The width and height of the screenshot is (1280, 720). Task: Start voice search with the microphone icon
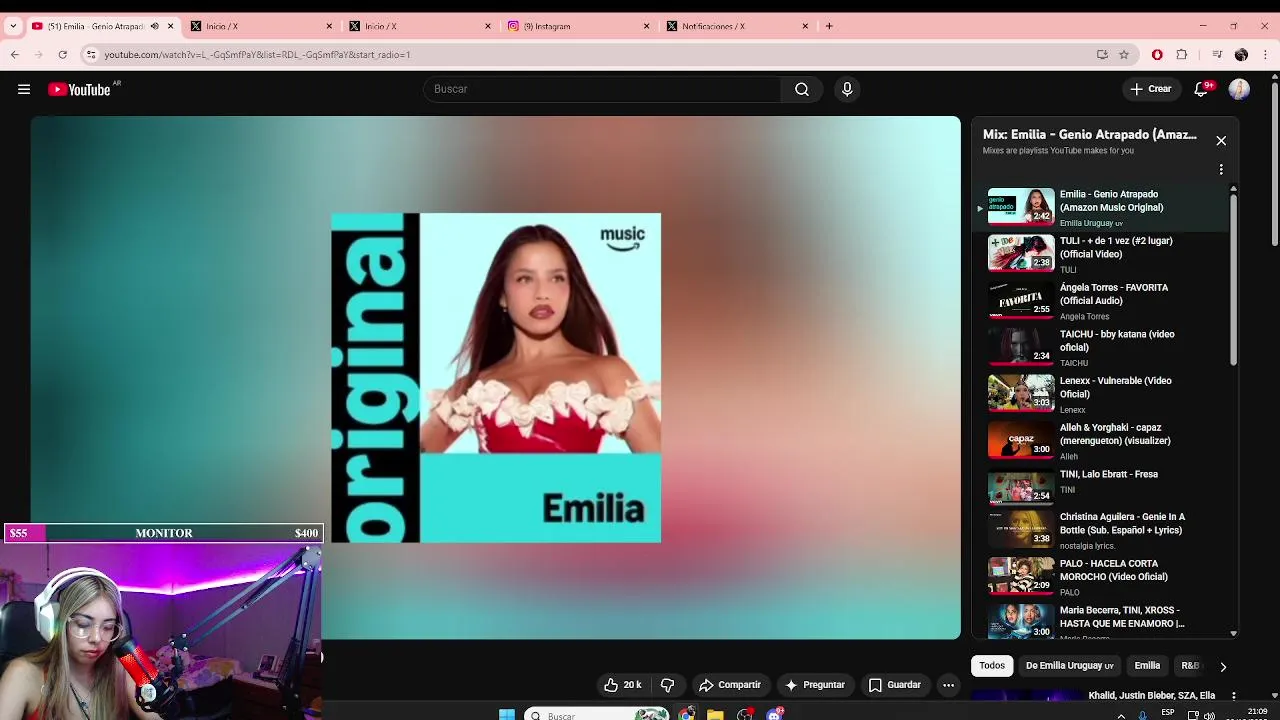[x=847, y=89]
